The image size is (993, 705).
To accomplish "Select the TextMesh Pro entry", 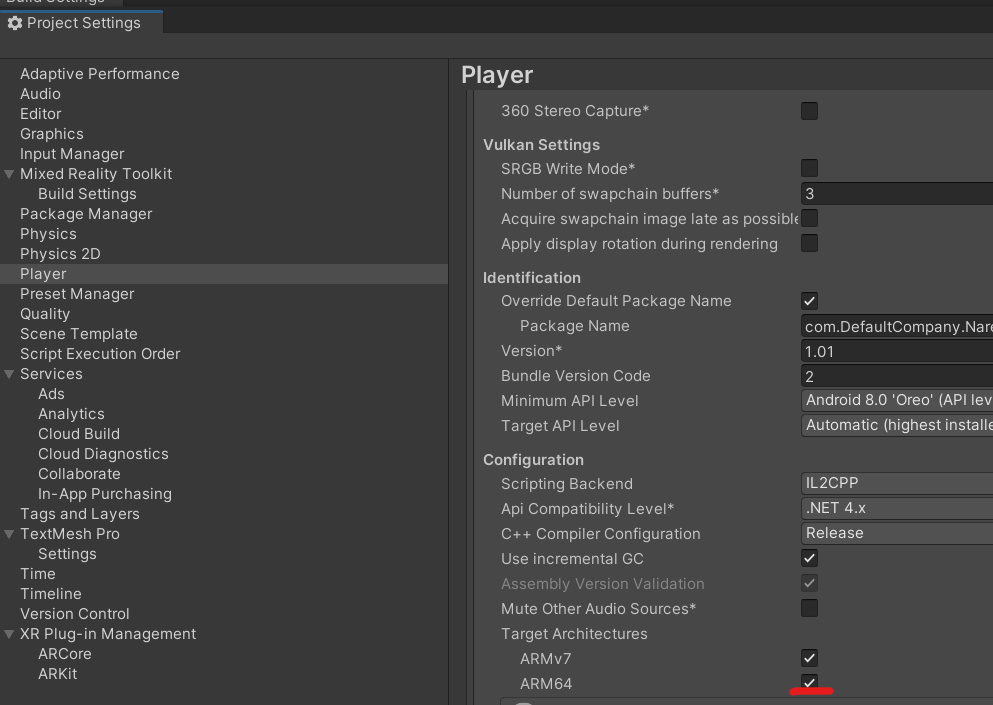I will coord(70,534).
